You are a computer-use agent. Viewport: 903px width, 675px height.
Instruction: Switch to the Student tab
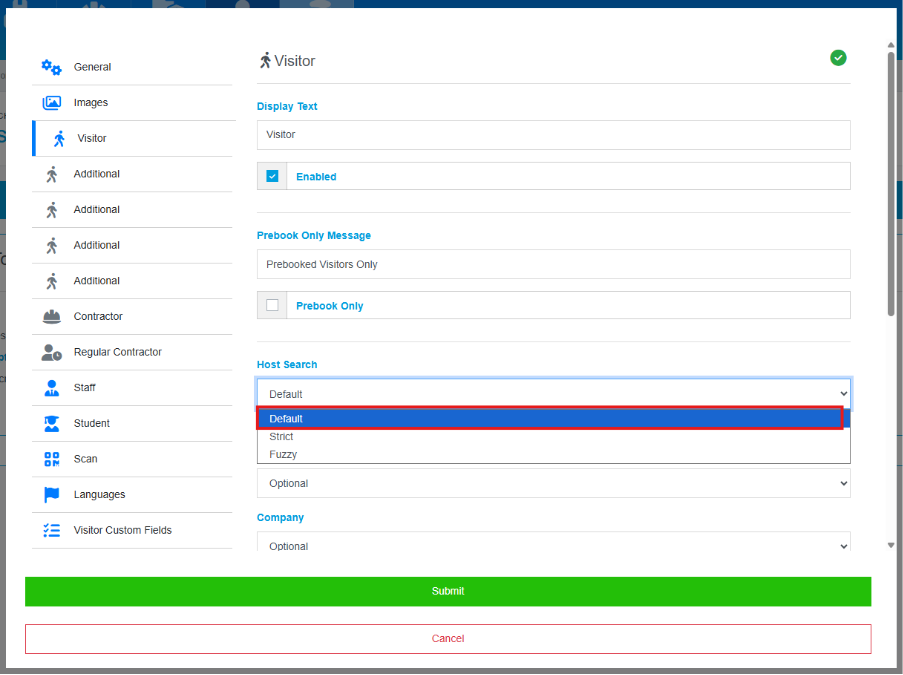point(132,423)
